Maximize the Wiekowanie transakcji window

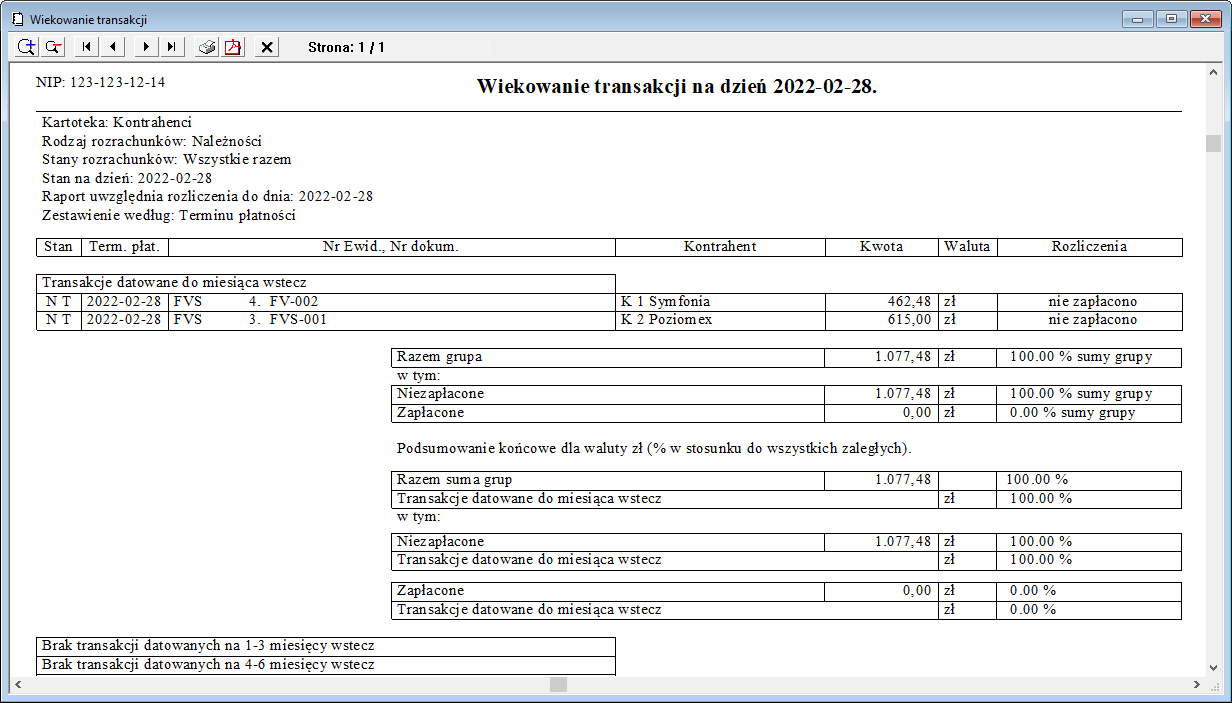[x=1171, y=18]
